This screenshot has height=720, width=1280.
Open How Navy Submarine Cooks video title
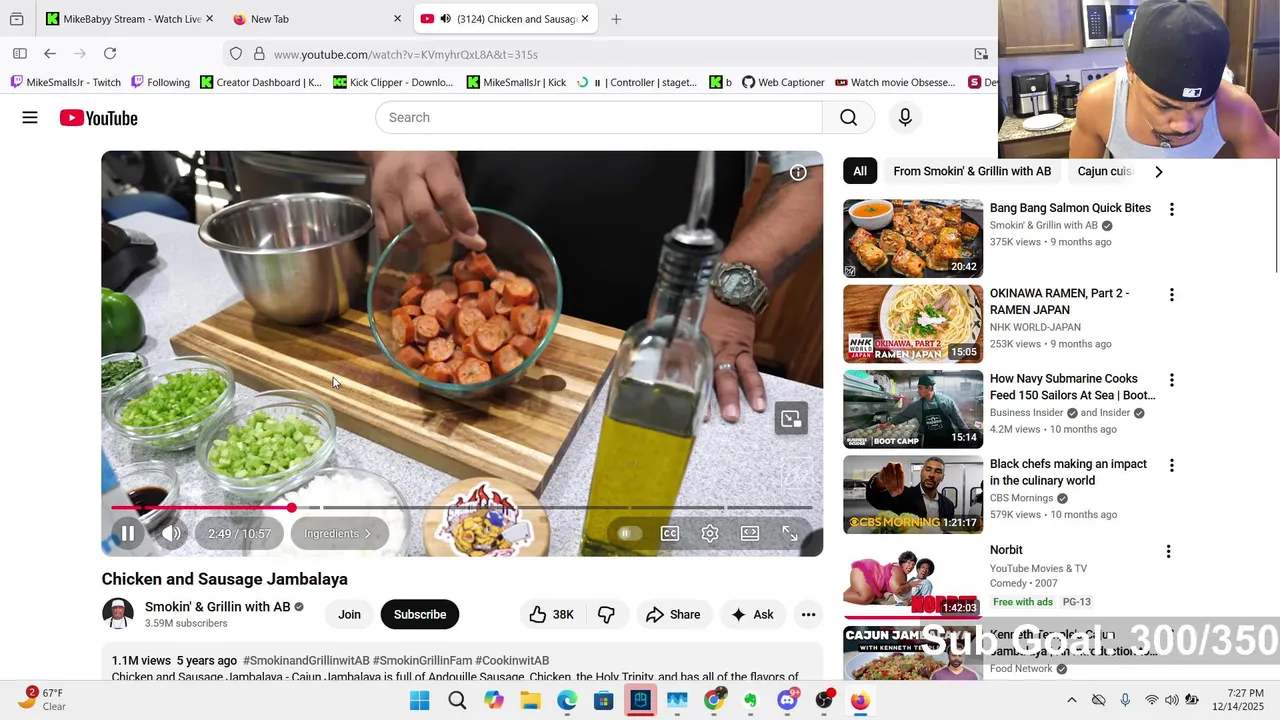pos(1072,387)
